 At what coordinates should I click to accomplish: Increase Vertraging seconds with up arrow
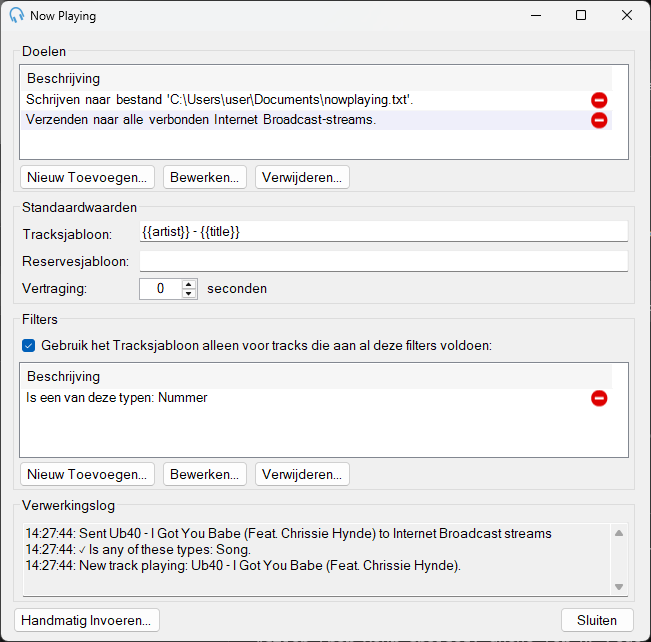(189, 285)
